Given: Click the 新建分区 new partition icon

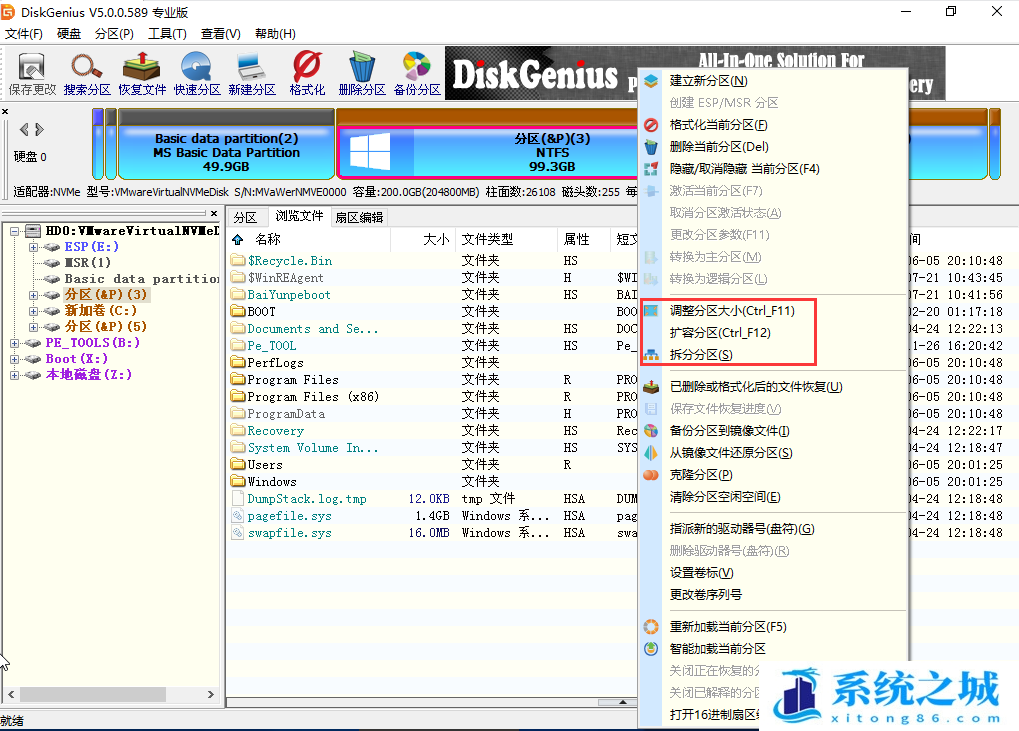Looking at the screenshot, I should pyautogui.click(x=252, y=73).
